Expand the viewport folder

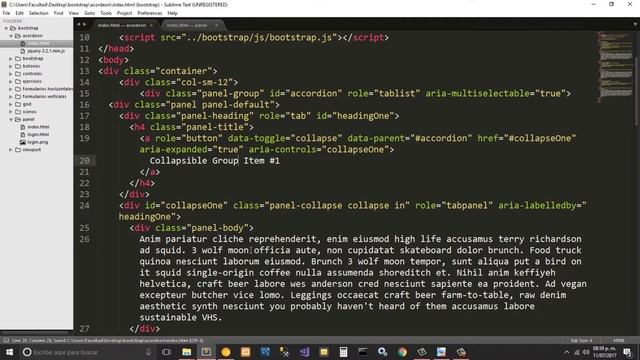tap(11, 150)
